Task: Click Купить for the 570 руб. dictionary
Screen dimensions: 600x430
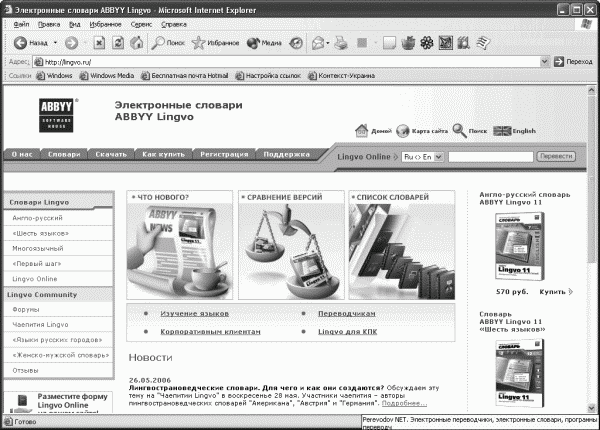Action: click(x=556, y=292)
